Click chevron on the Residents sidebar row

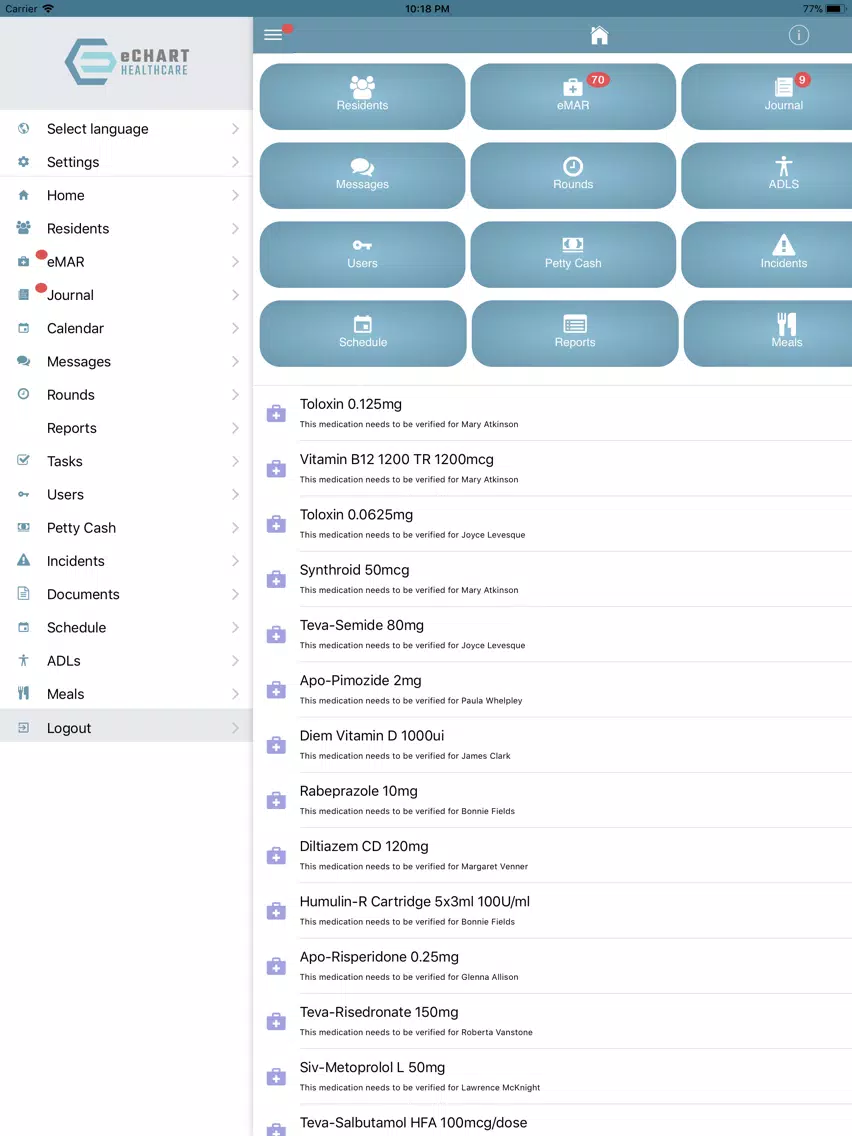pyautogui.click(x=235, y=228)
